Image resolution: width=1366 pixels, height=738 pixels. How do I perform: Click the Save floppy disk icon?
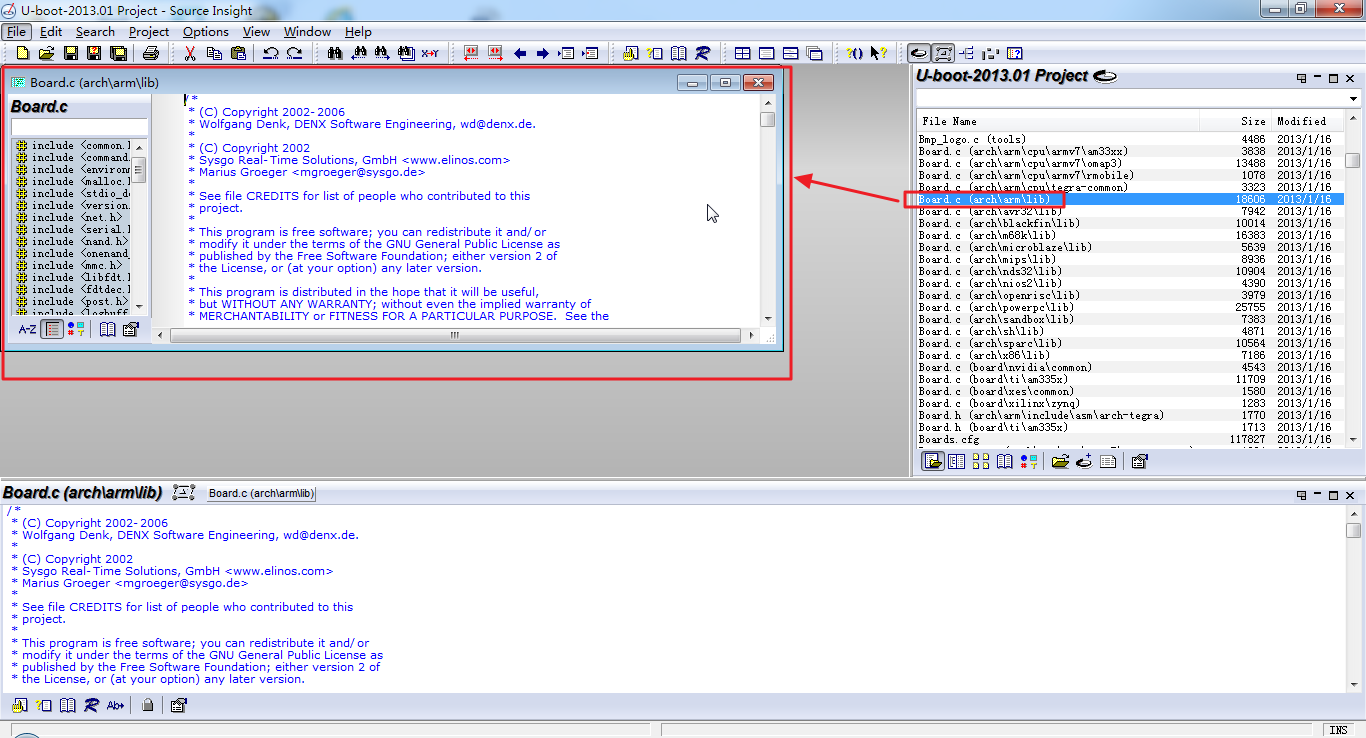coord(71,53)
